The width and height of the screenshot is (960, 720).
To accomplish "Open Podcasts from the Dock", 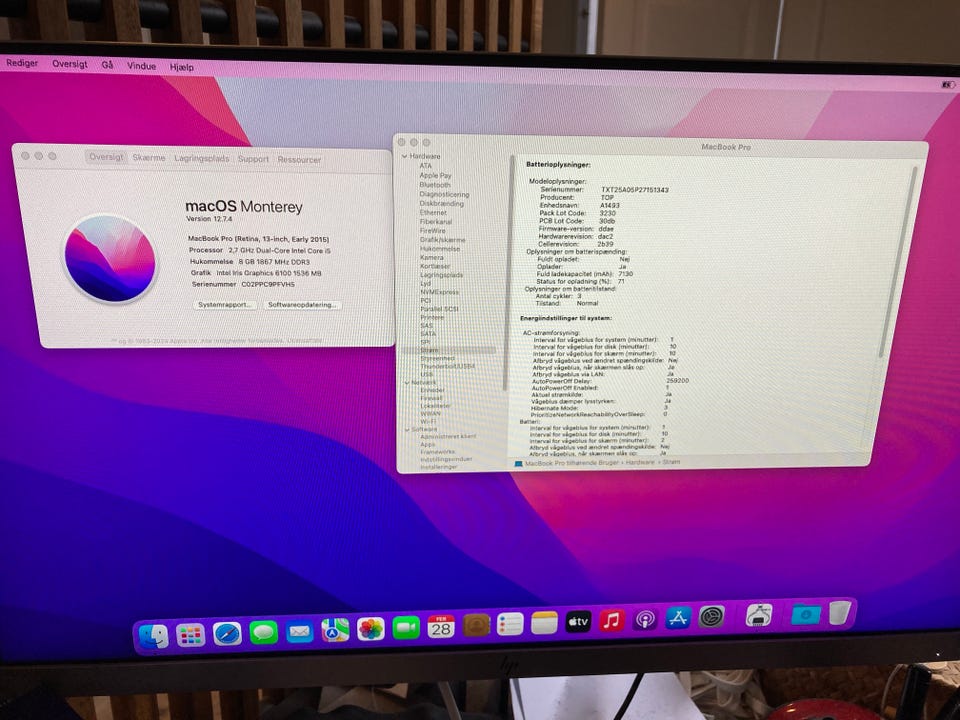I will click(645, 619).
